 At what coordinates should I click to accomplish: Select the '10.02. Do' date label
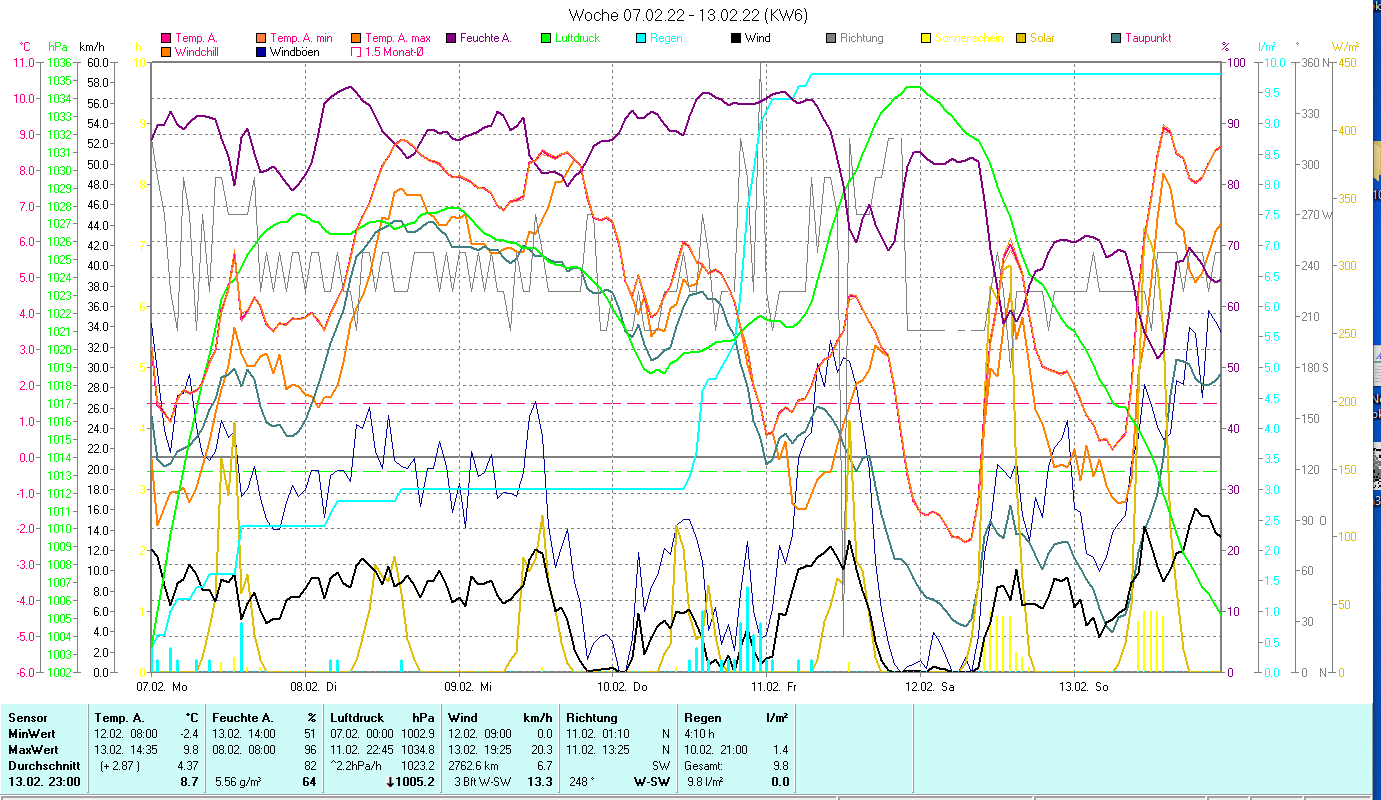coord(621,687)
